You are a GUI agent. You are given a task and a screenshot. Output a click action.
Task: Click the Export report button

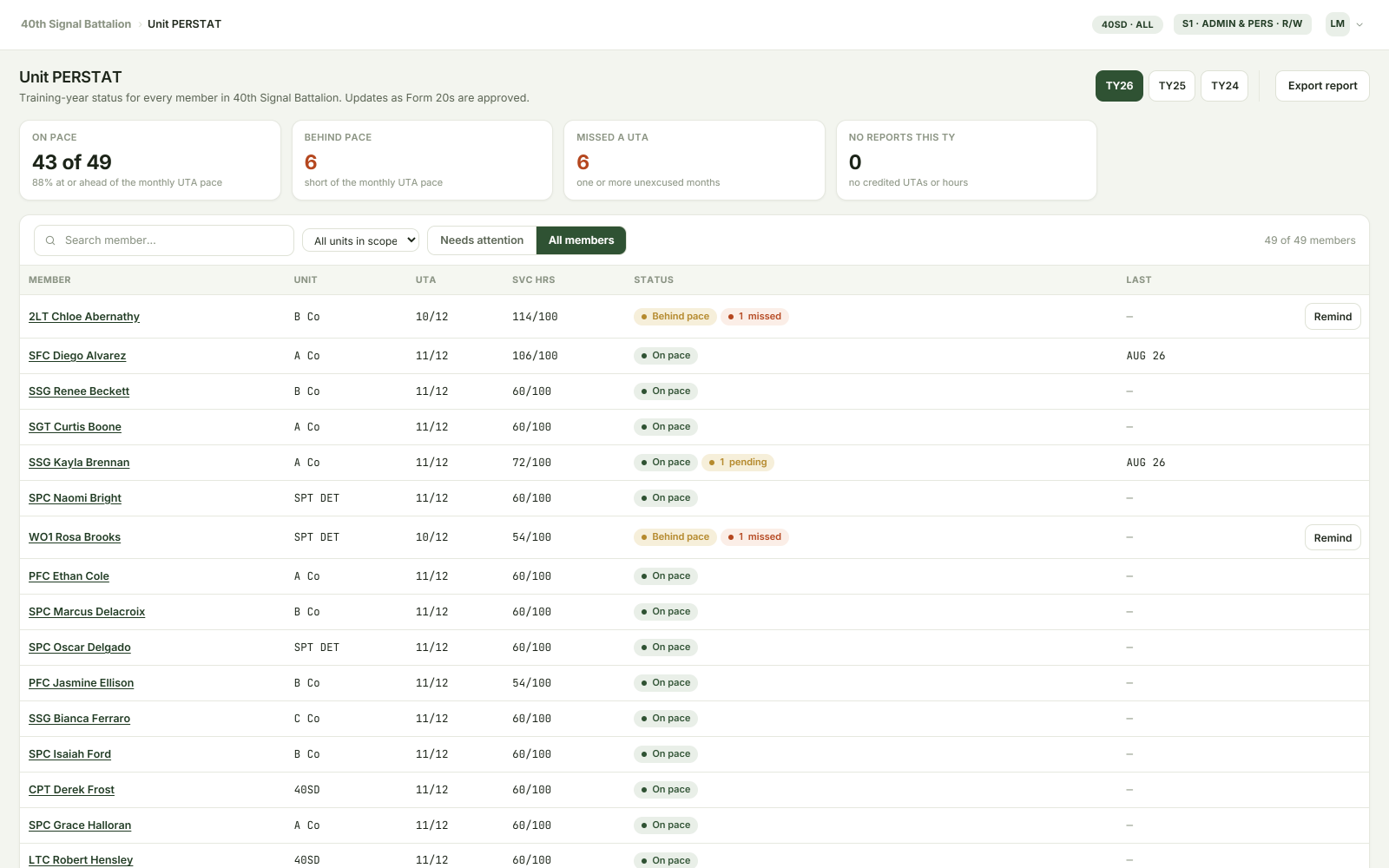(1322, 86)
